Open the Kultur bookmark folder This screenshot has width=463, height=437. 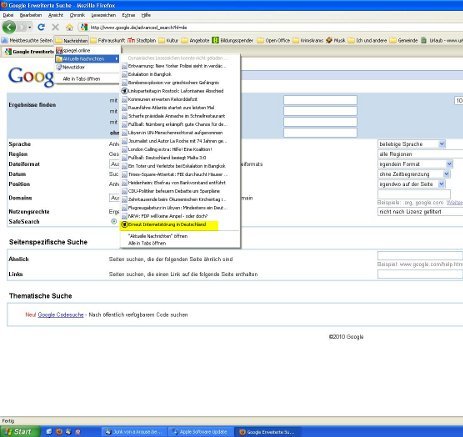click(168, 40)
